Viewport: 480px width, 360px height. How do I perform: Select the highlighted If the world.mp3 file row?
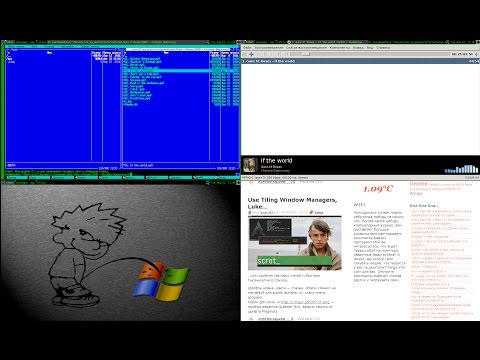point(181,71)
